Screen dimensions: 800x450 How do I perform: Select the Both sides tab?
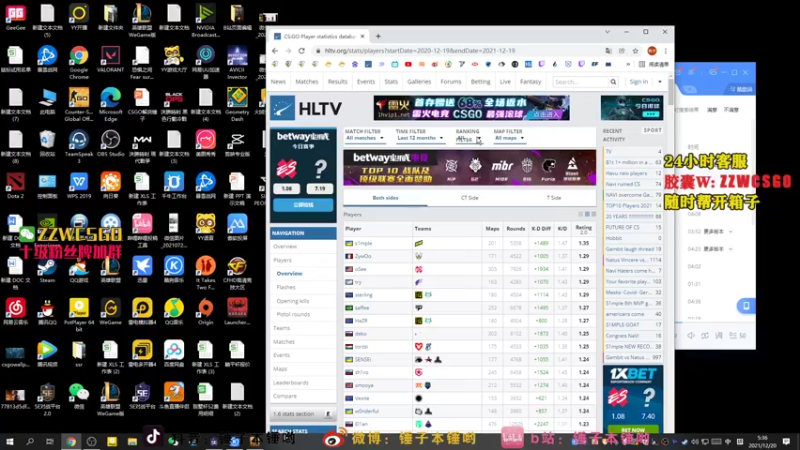tap(385, 198)
